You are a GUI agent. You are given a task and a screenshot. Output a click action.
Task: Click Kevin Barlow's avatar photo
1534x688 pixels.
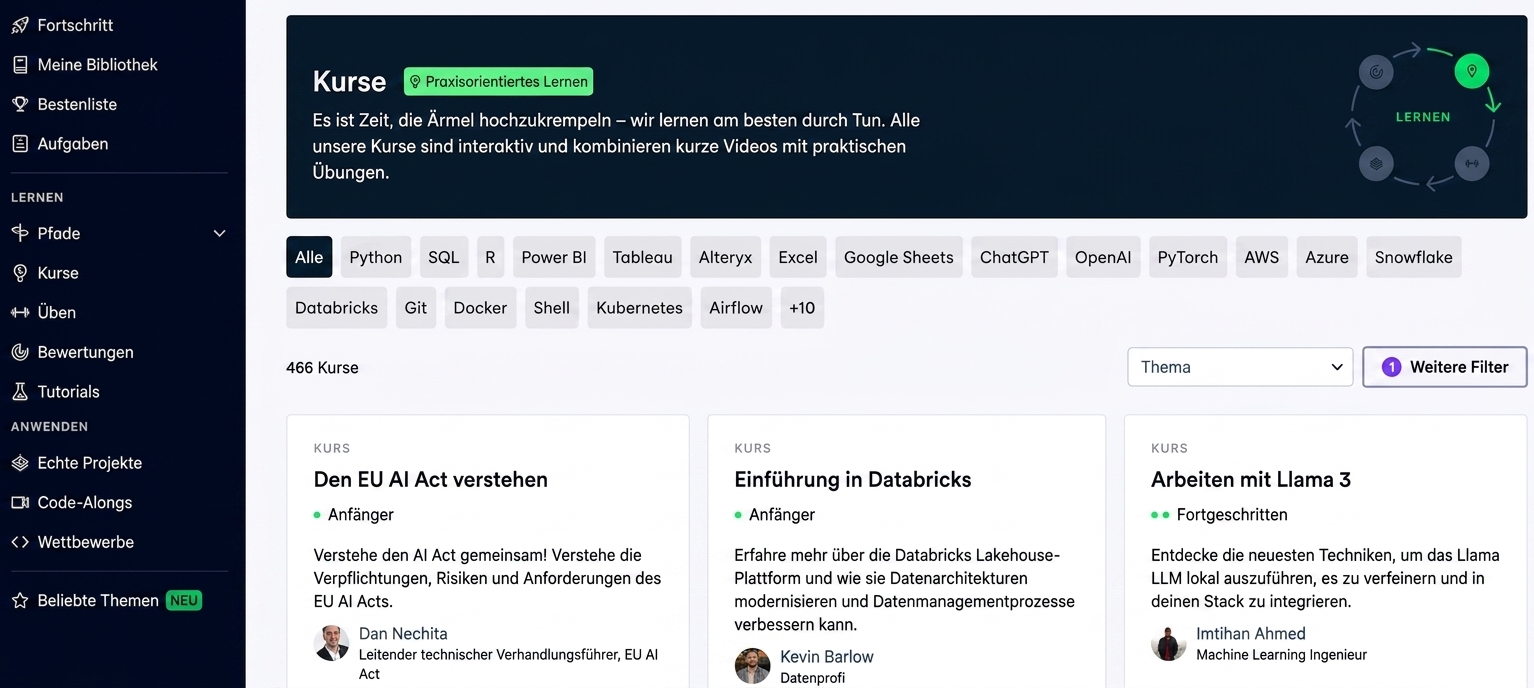coord(753,666)
